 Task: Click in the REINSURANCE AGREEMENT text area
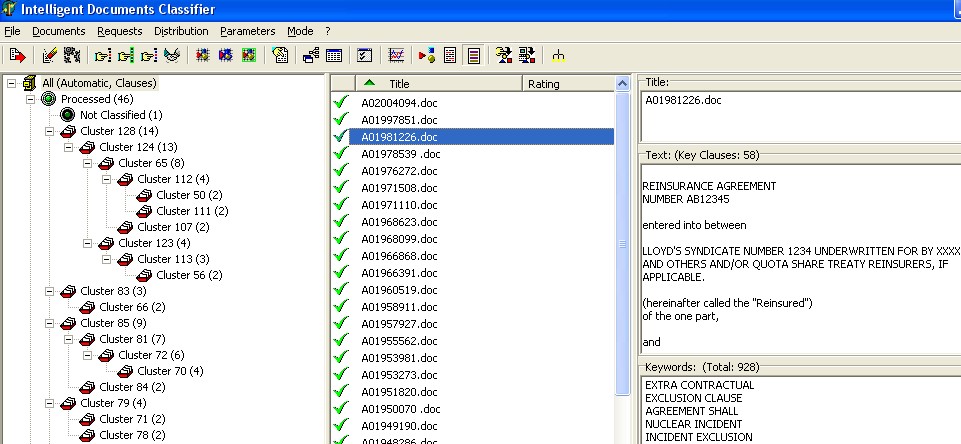[802, 258]
